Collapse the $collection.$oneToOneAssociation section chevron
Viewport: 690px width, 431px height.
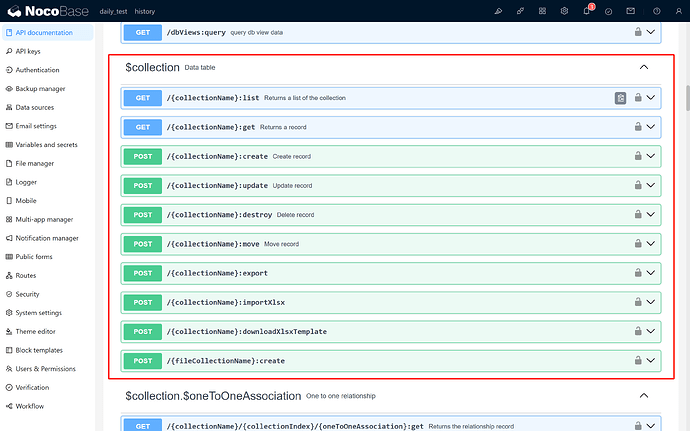[644, 395]
